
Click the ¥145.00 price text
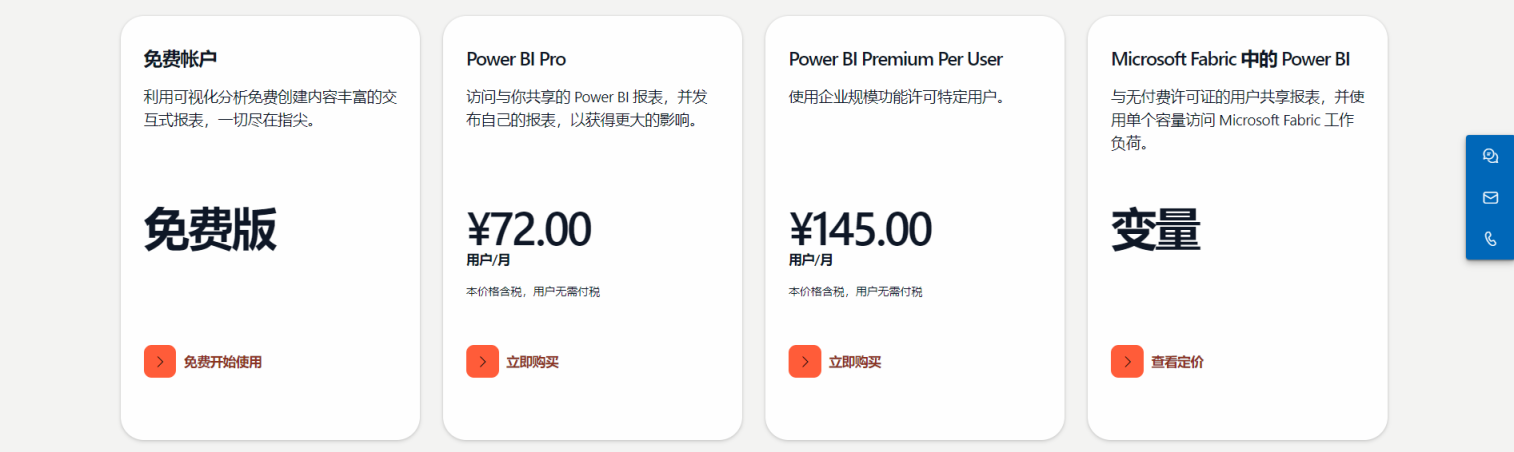(860, 229)
